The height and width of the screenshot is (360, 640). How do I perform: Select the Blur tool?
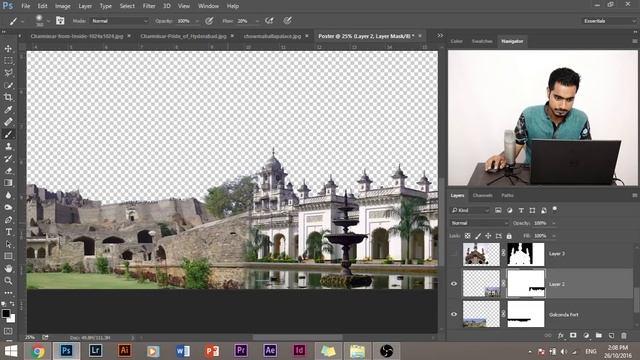click(8, 195)
